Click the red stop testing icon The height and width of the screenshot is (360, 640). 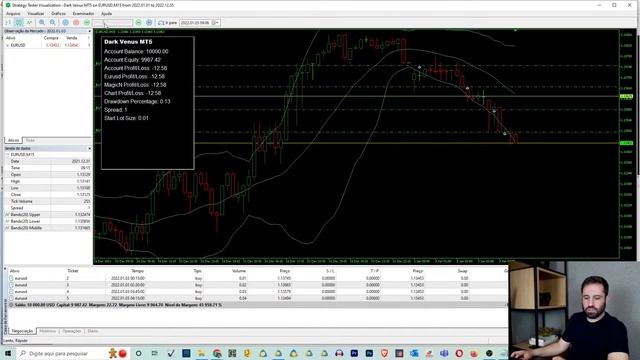[76, 22]
